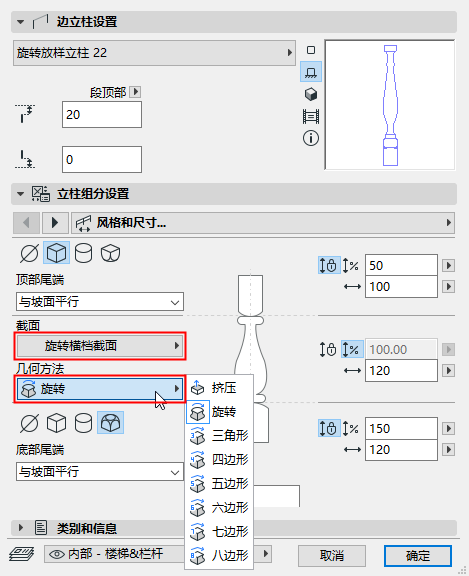Choose rectangular box shape for bottom component
This screenshot has height=576, width=469.
57,423
